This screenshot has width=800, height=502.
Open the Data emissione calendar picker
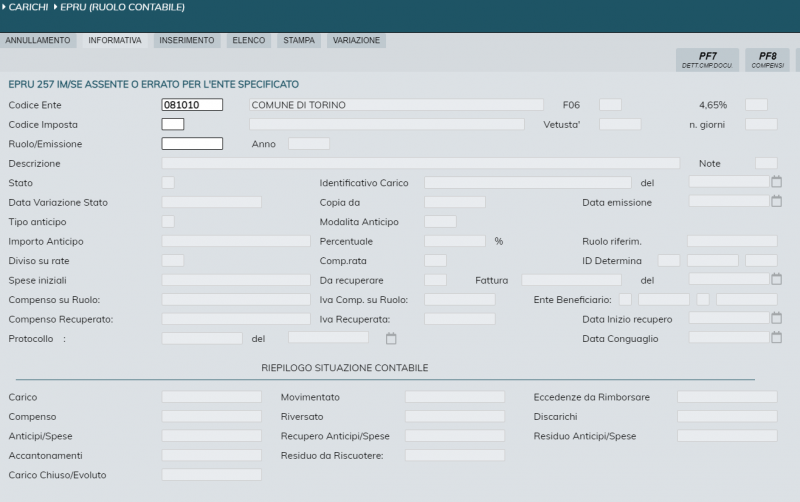click(x=776, y=201)
